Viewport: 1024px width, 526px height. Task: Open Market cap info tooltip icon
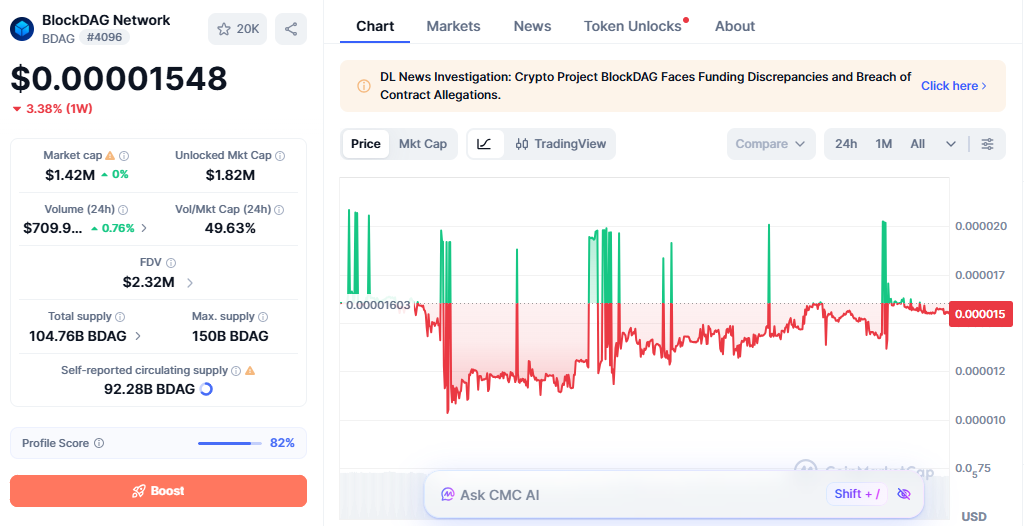tap(124, 156)
